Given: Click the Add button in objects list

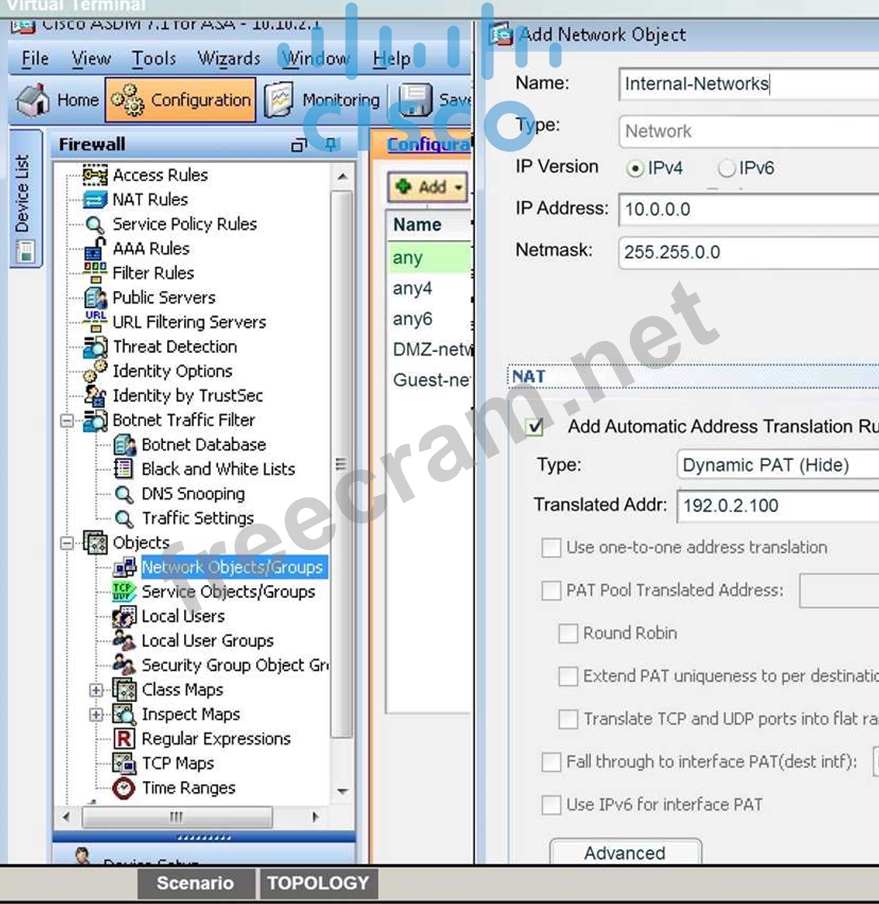Looking at the screenshot, I should coord(428,187).
